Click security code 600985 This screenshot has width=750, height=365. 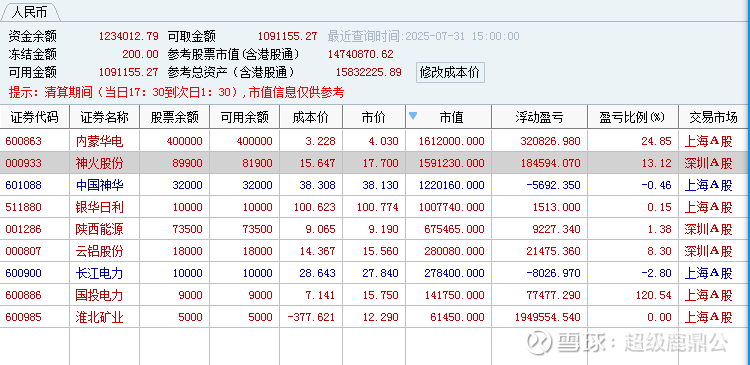click(x=23, y=317)
